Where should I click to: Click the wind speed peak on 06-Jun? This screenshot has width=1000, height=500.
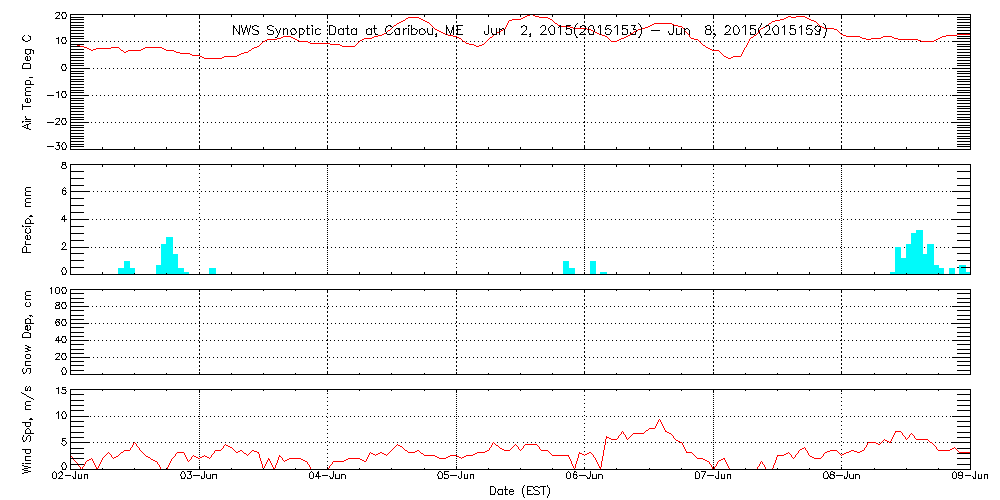pyautogui.click(x=659, y=419)
